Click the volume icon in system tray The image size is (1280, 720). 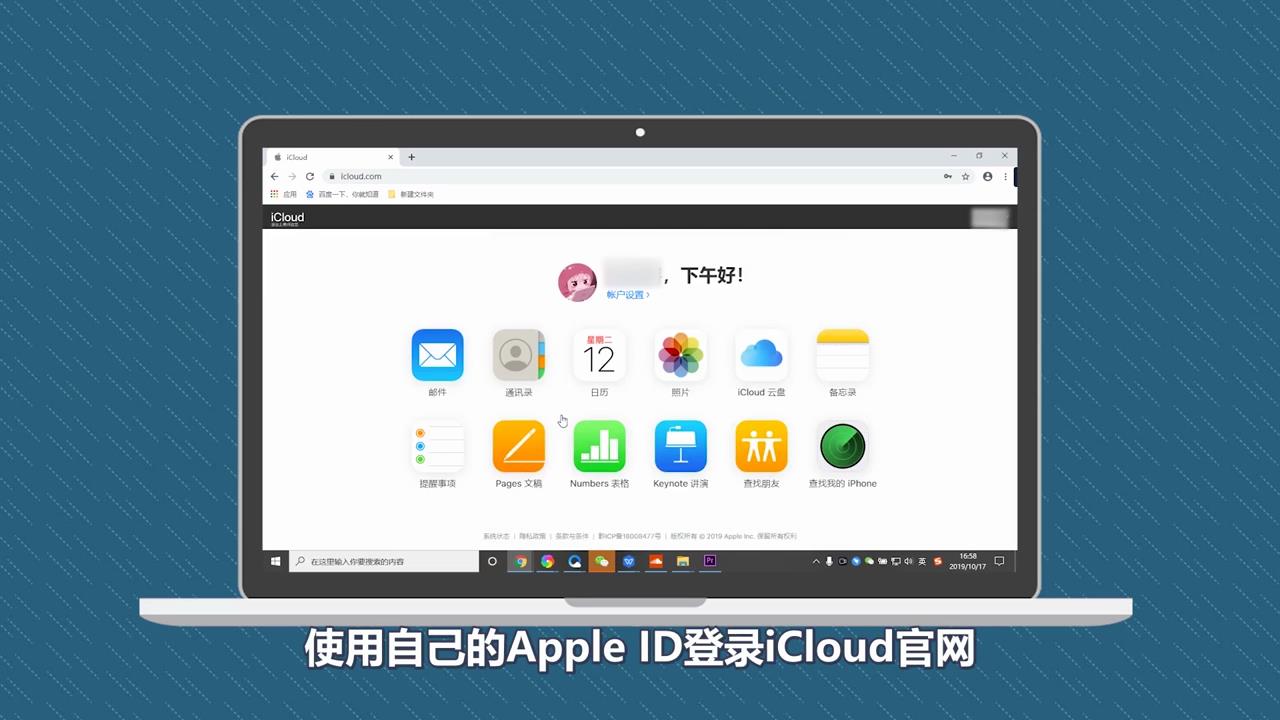[907, 562]
